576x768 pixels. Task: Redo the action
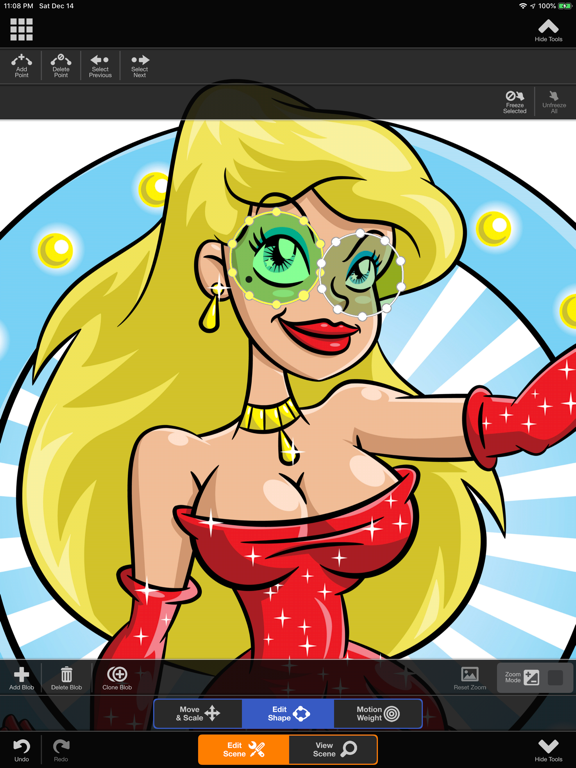(61, 750)
